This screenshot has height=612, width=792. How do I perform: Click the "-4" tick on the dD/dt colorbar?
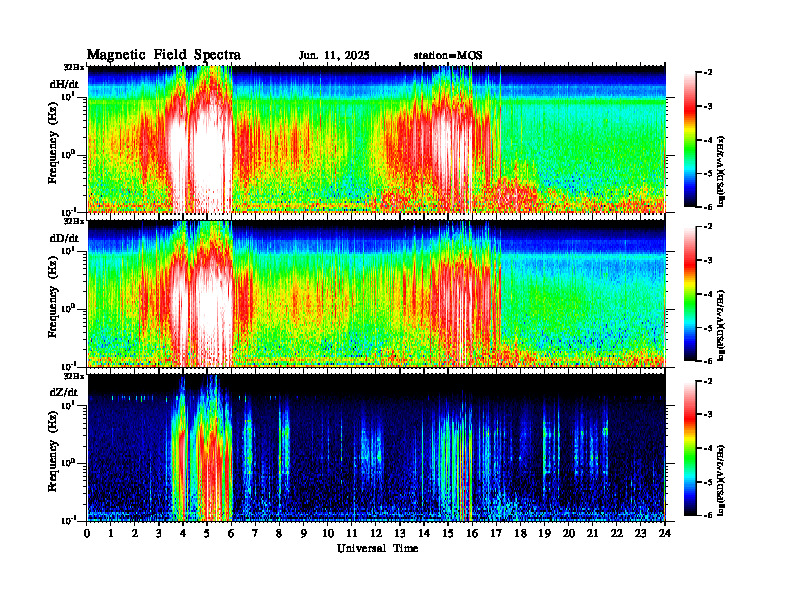click(x=709, y=294)
